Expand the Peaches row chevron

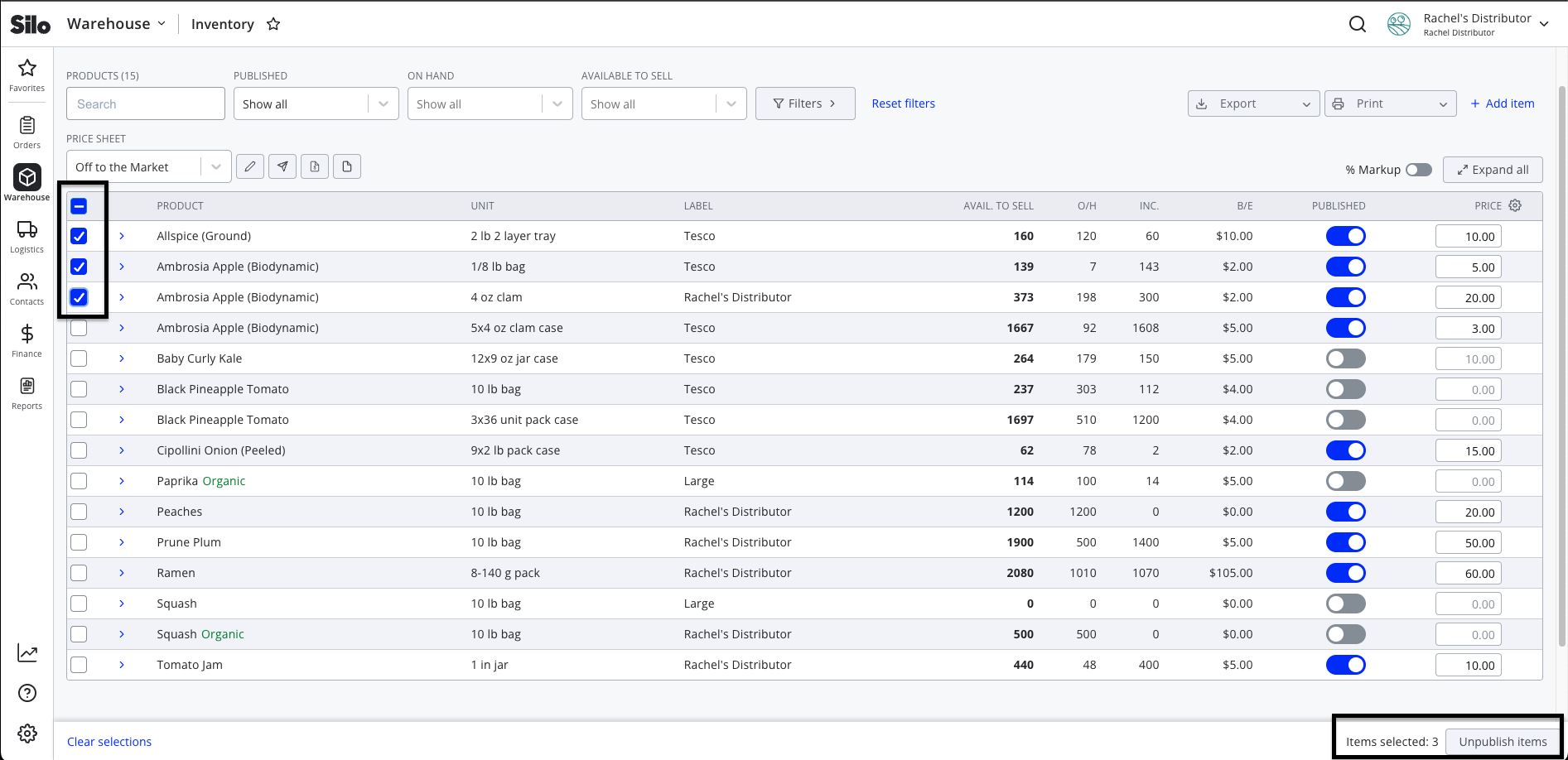(122, 512)
